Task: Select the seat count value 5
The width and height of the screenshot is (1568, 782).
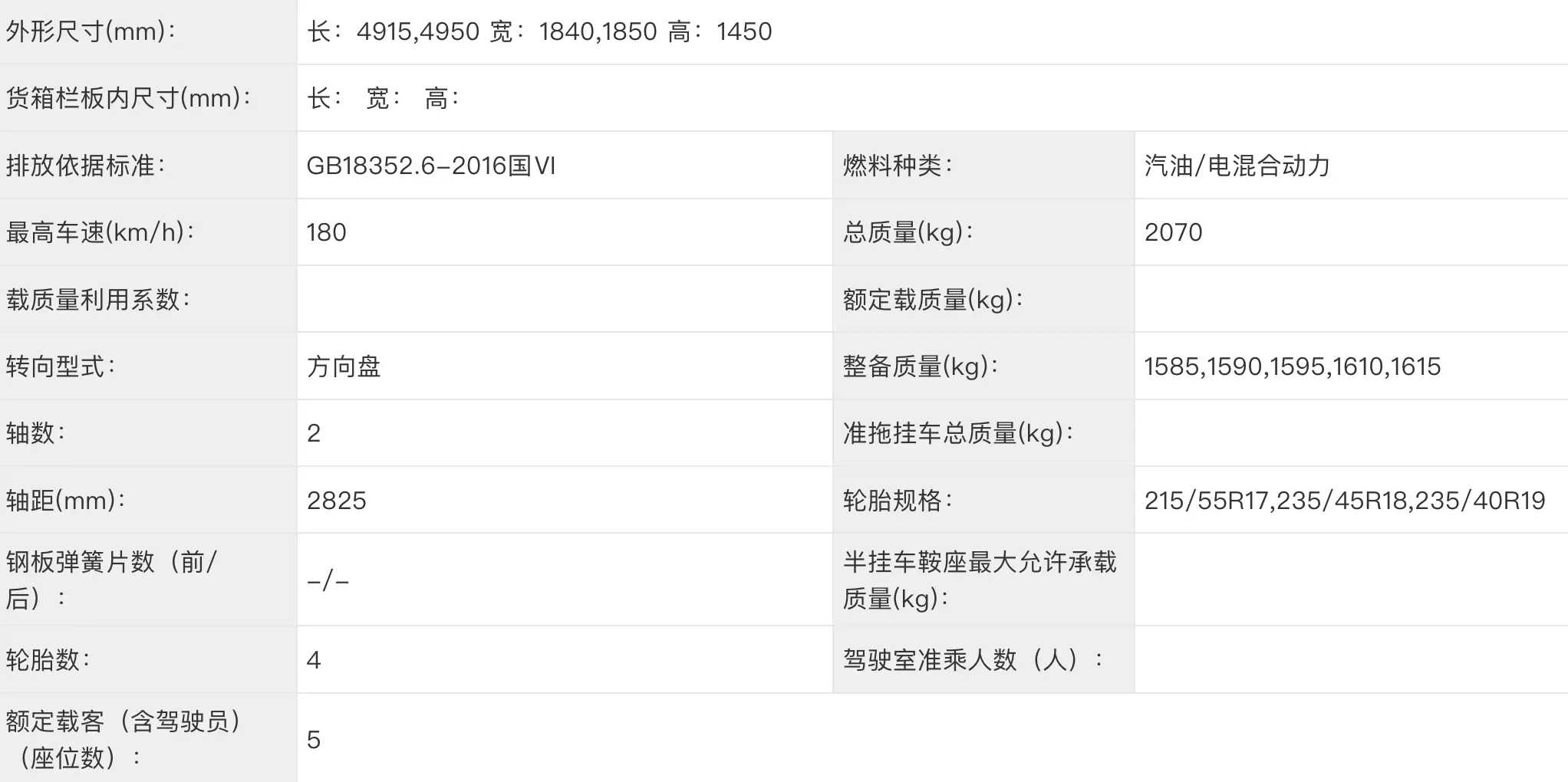Action: 314,740
